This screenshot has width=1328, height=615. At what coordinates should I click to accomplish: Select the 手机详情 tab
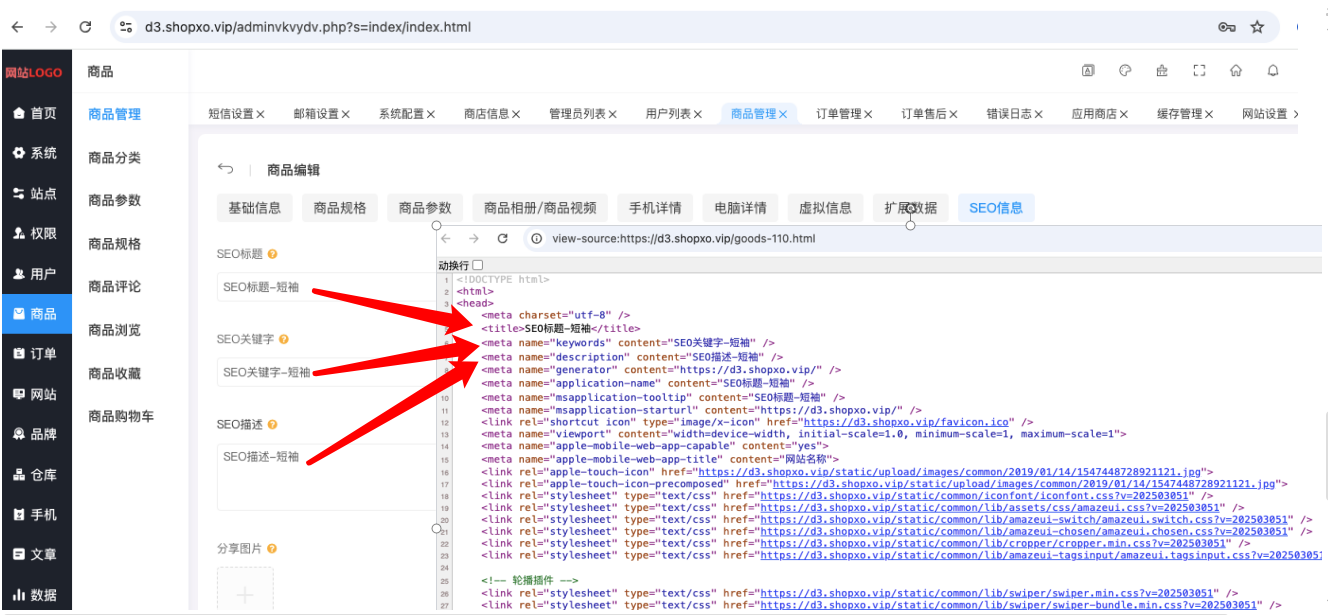coord(655,208)
